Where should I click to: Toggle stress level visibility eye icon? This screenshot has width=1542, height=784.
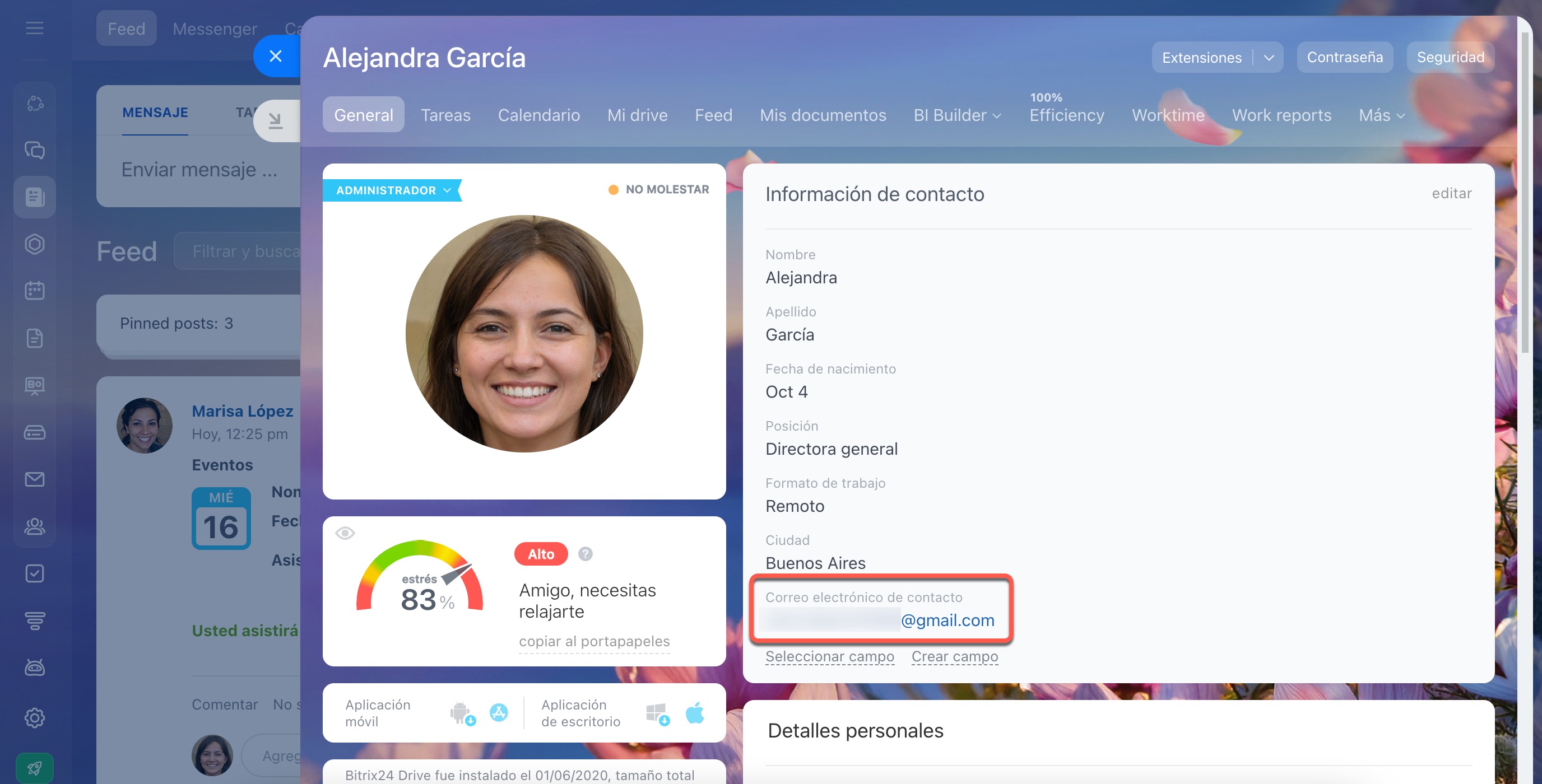tap(345, 533)
